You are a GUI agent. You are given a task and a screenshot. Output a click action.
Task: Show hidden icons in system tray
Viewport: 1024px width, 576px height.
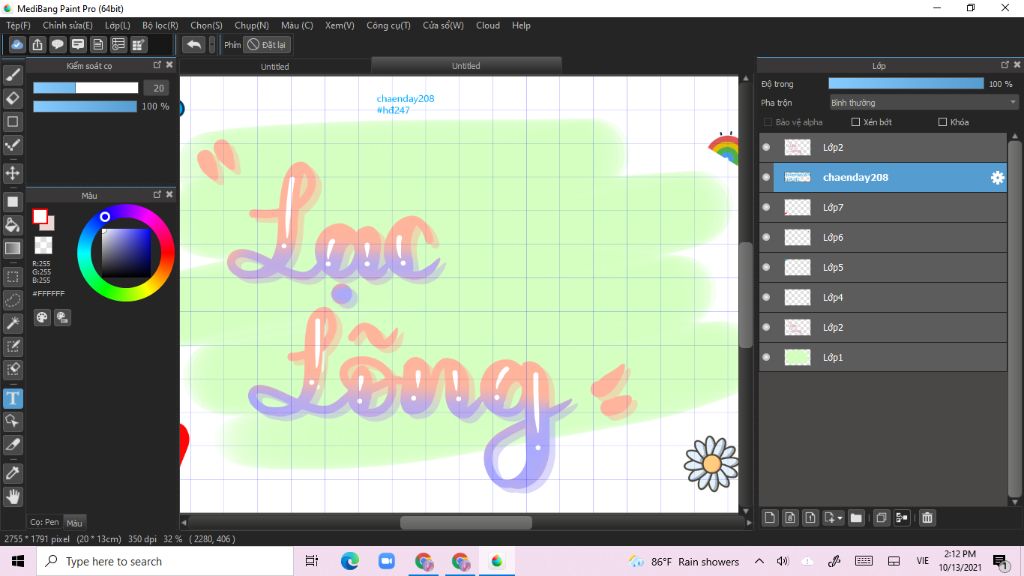[759, 561]
